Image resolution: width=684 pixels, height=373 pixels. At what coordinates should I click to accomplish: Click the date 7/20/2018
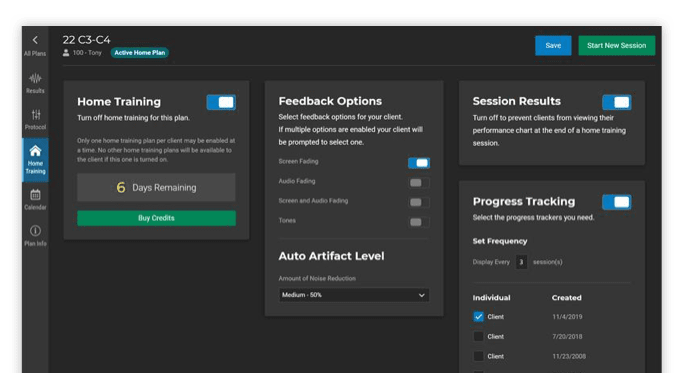coord(567,336)
